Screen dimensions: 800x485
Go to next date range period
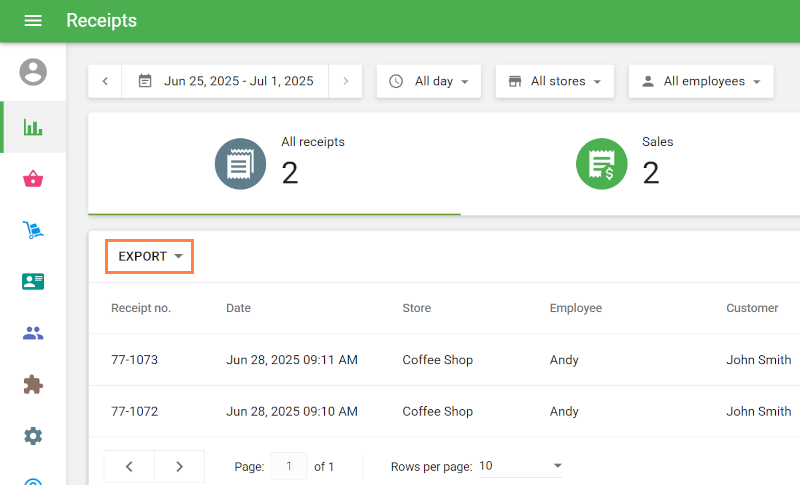point(345,81)
